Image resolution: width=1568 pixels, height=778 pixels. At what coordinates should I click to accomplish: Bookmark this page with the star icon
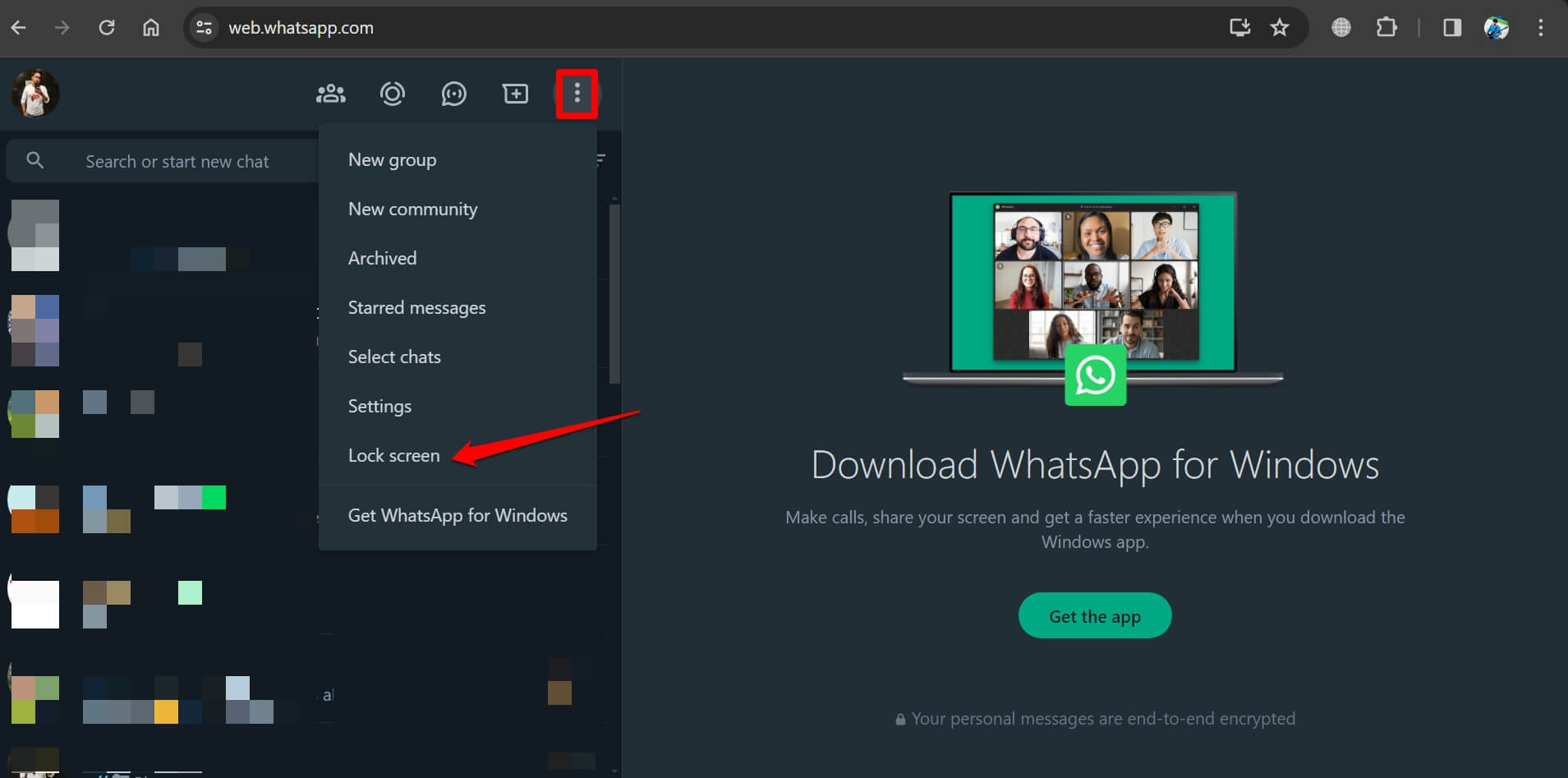pos(1280,28)
